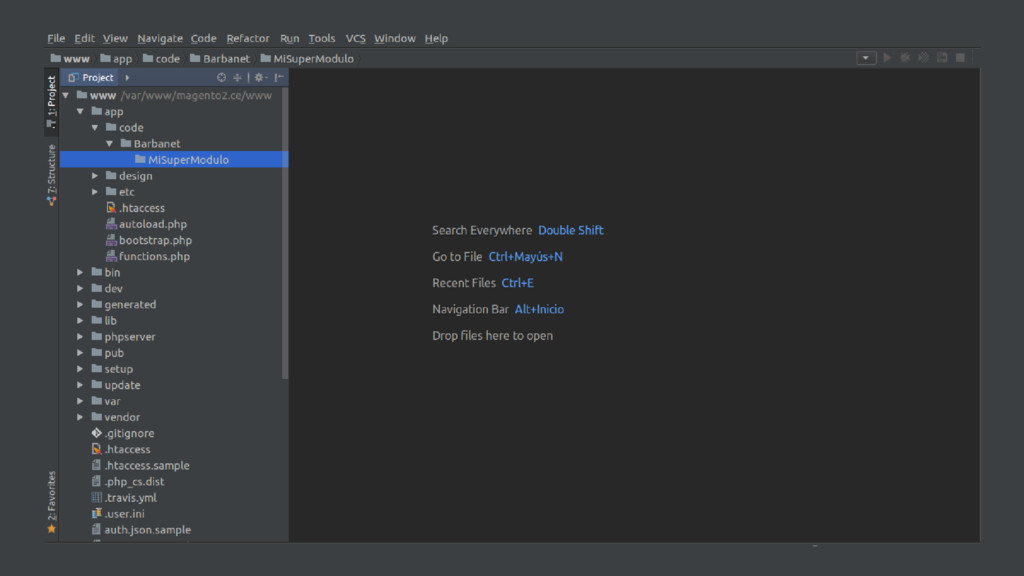Click the Stop square icon in toolbar
This screenshot has width=1024, height=576.
960,57
